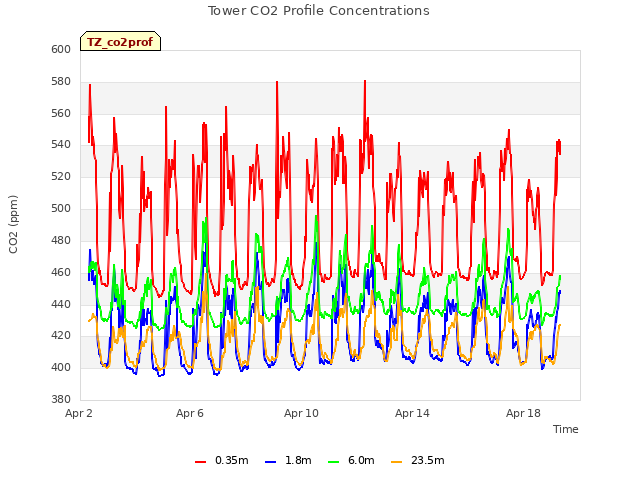Click the 560 y-axis tick value
This screenshot has width=640, height=480.
pos(61,113)
